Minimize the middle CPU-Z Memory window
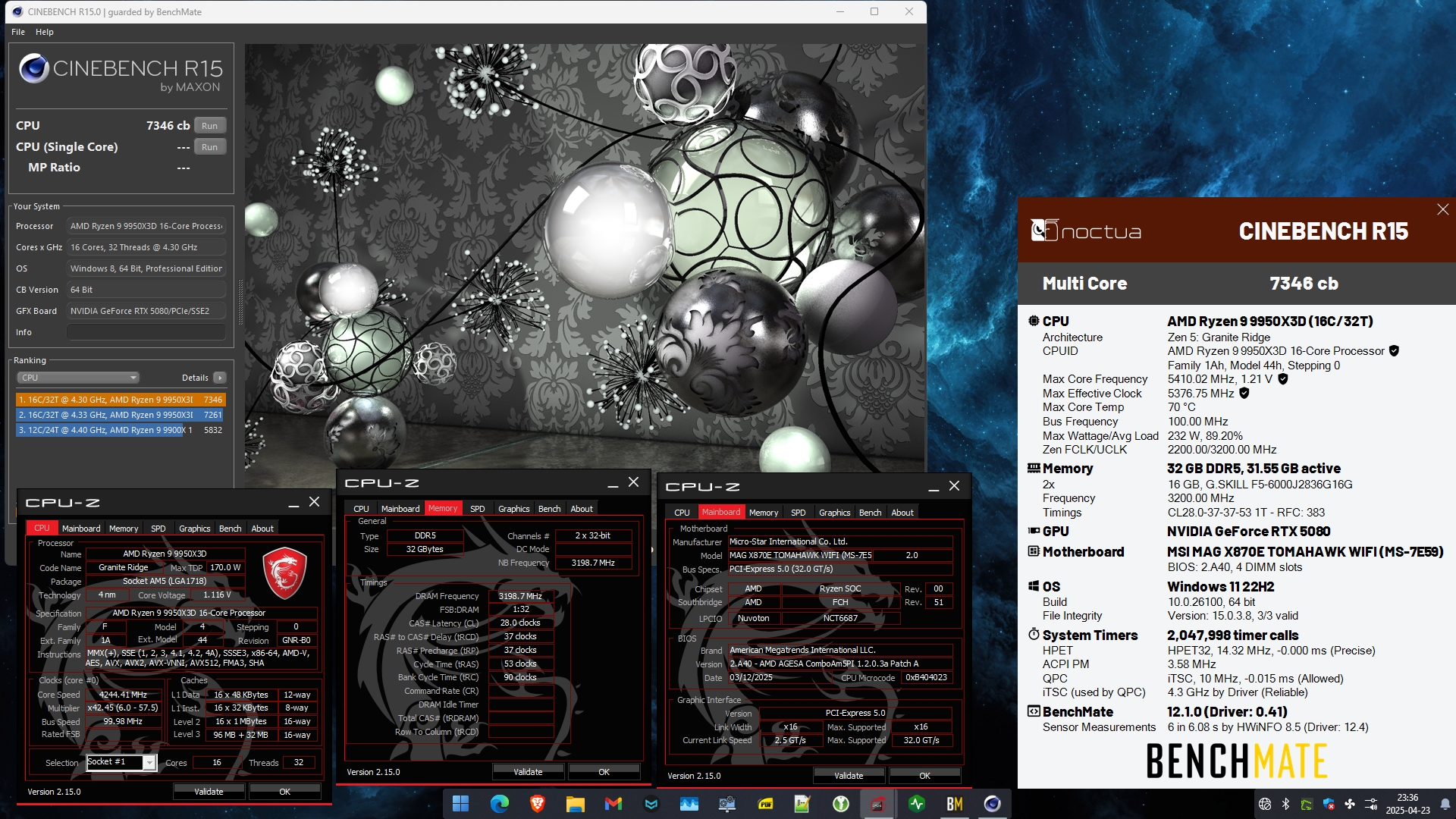The image size is (1456, 819). pos(613,484)
